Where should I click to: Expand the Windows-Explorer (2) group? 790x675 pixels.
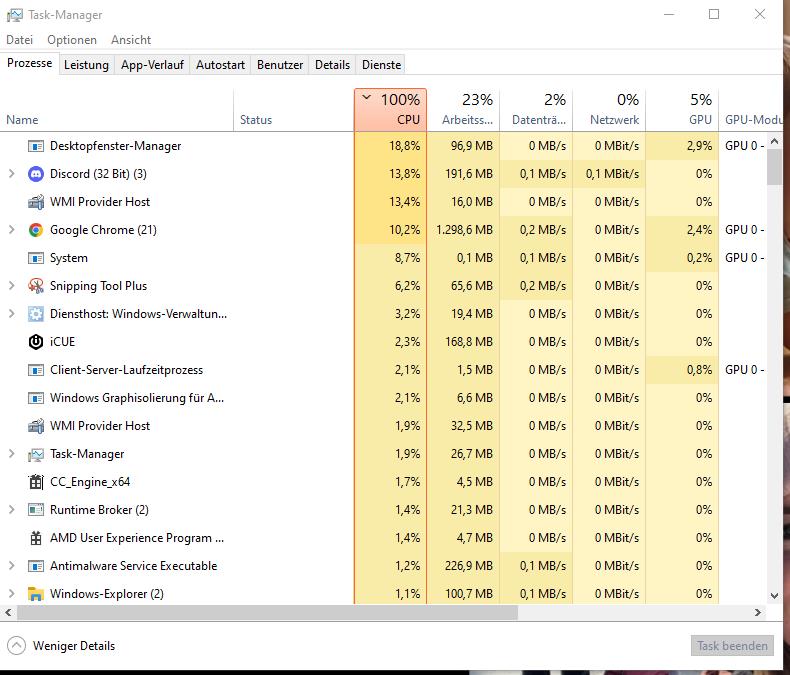coord(12,594)
